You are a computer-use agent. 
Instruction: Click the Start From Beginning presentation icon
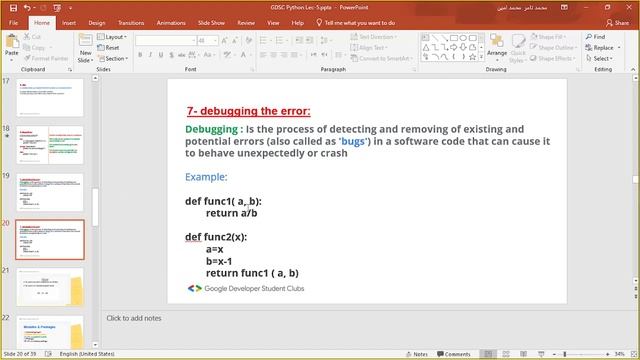[57, 8]
